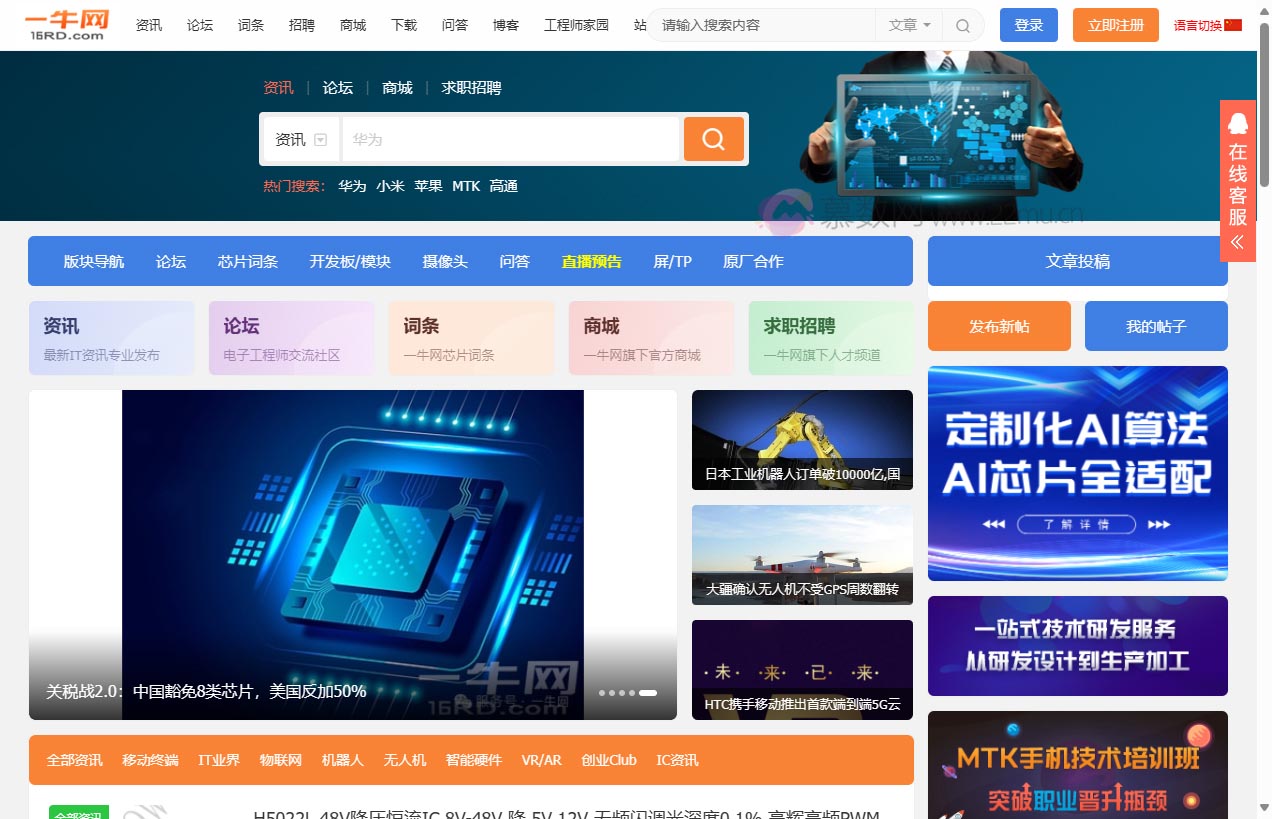Collapse the 在线客服 panel with the « arrow

(1238, 242)
